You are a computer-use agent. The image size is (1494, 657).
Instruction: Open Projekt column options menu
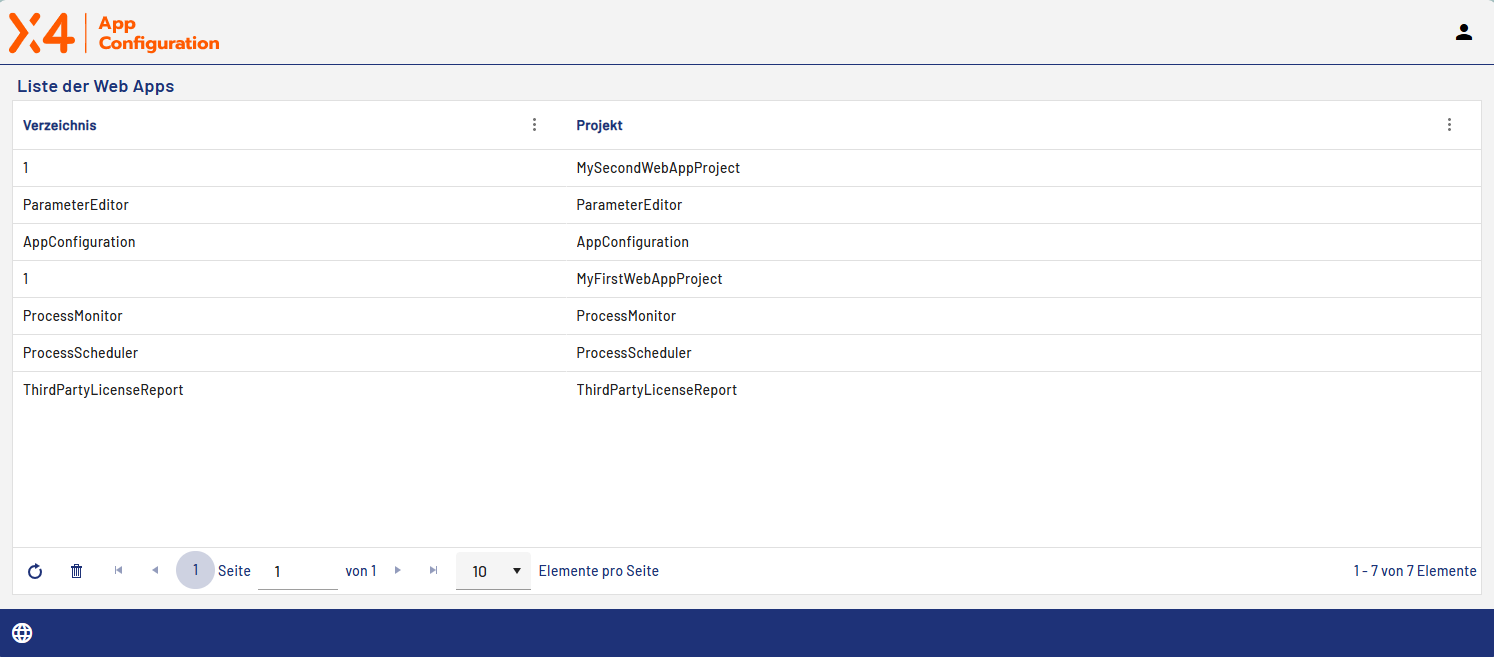coord(1449,125)
